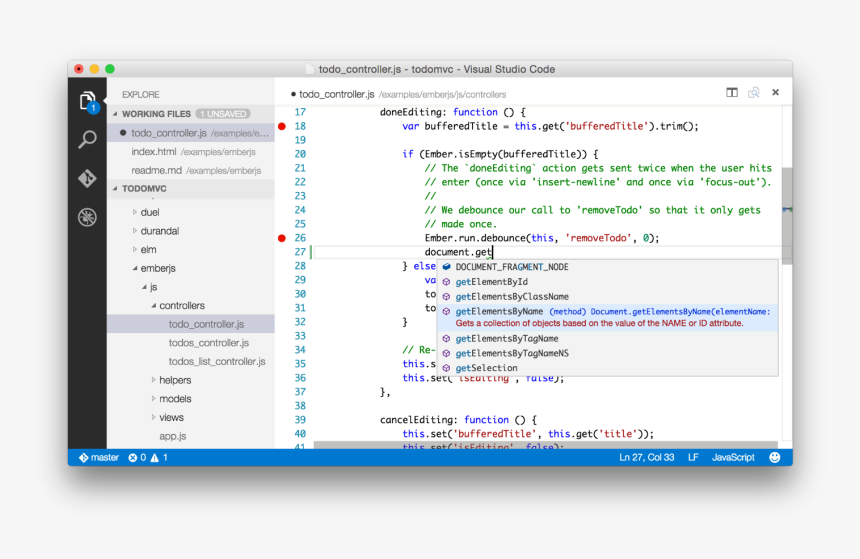The height and width of the screenshot is (559, 860).
Task: Open todo_controller.js in the controllers folder
Action: click(191, 324)
